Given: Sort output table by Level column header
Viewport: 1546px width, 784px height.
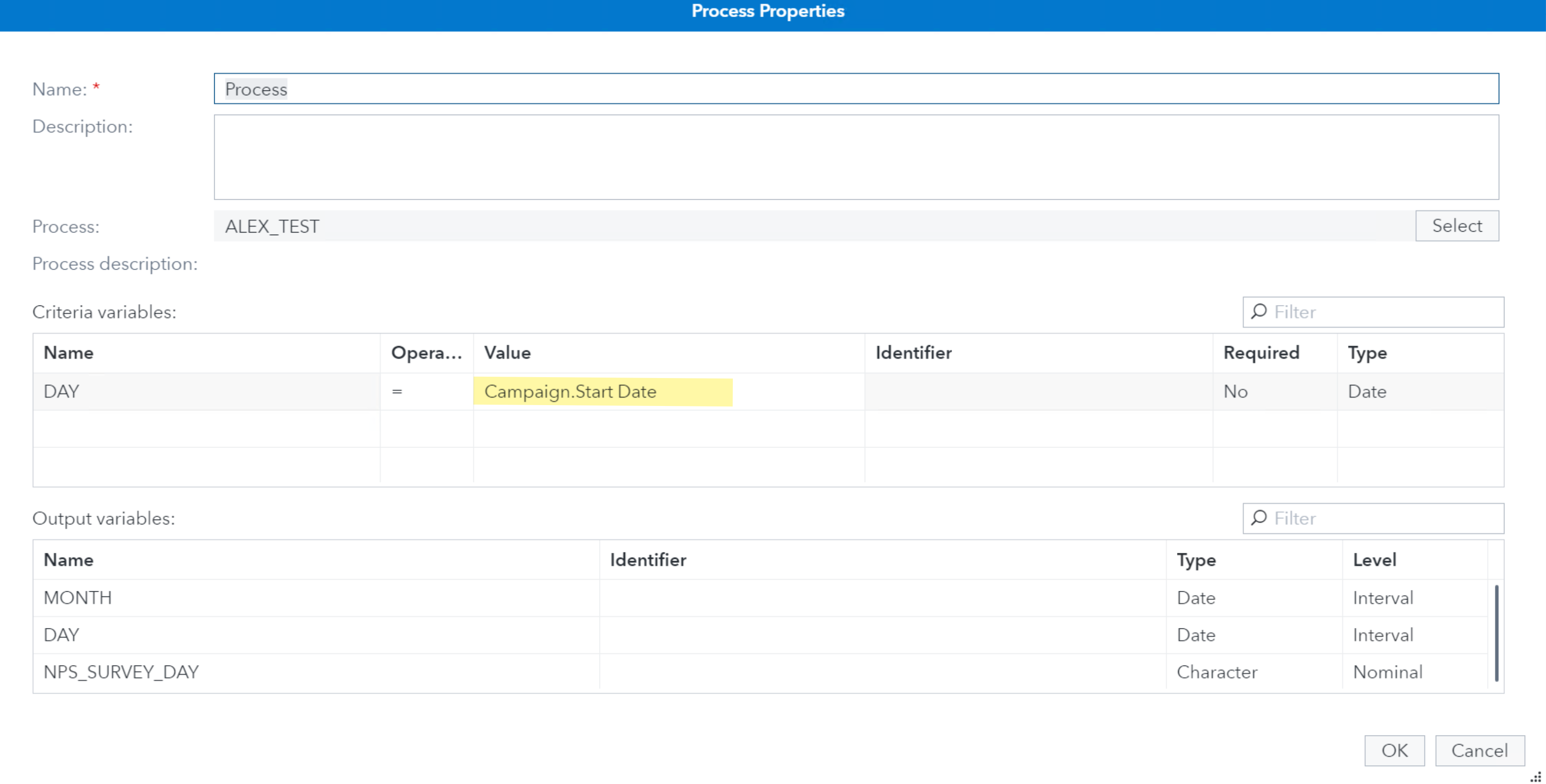Looking at the screenshot, I should 1374,560.
